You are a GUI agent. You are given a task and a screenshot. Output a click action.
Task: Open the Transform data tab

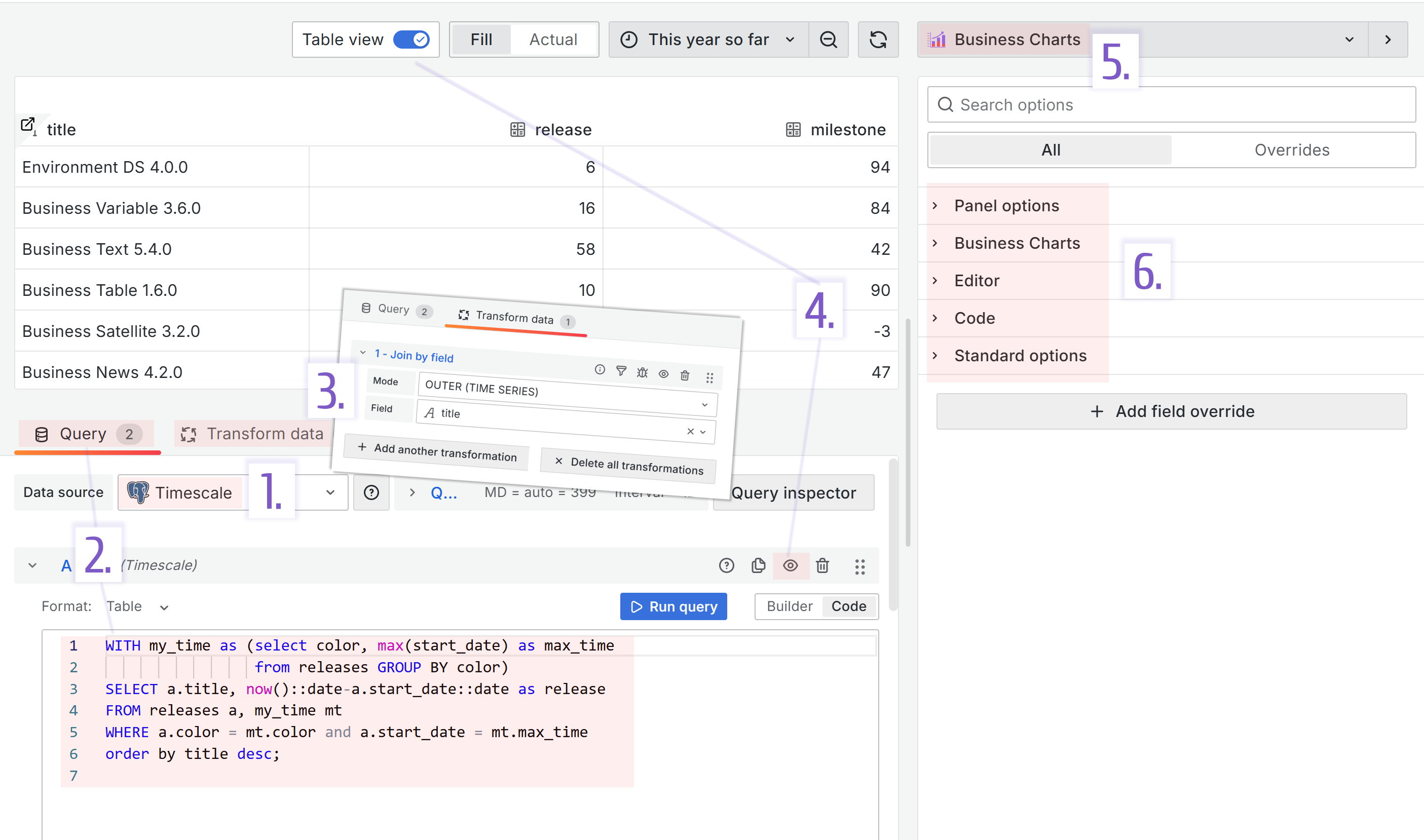pos(252,434)
